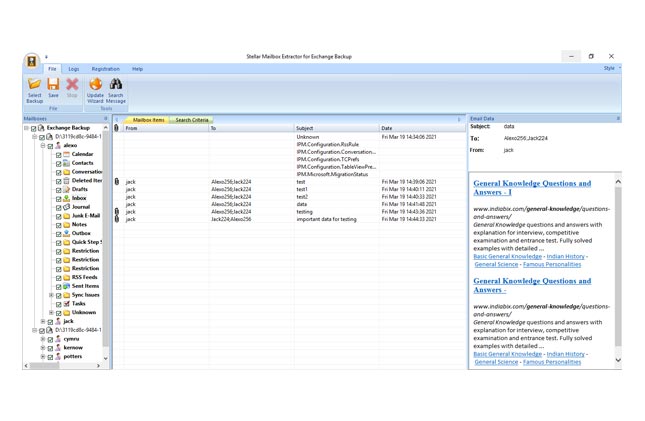This screenshot has height=421, width=645.
Task: Click the jack mailbox user icon
Action: pyautogui.click(x=58, y=321)
